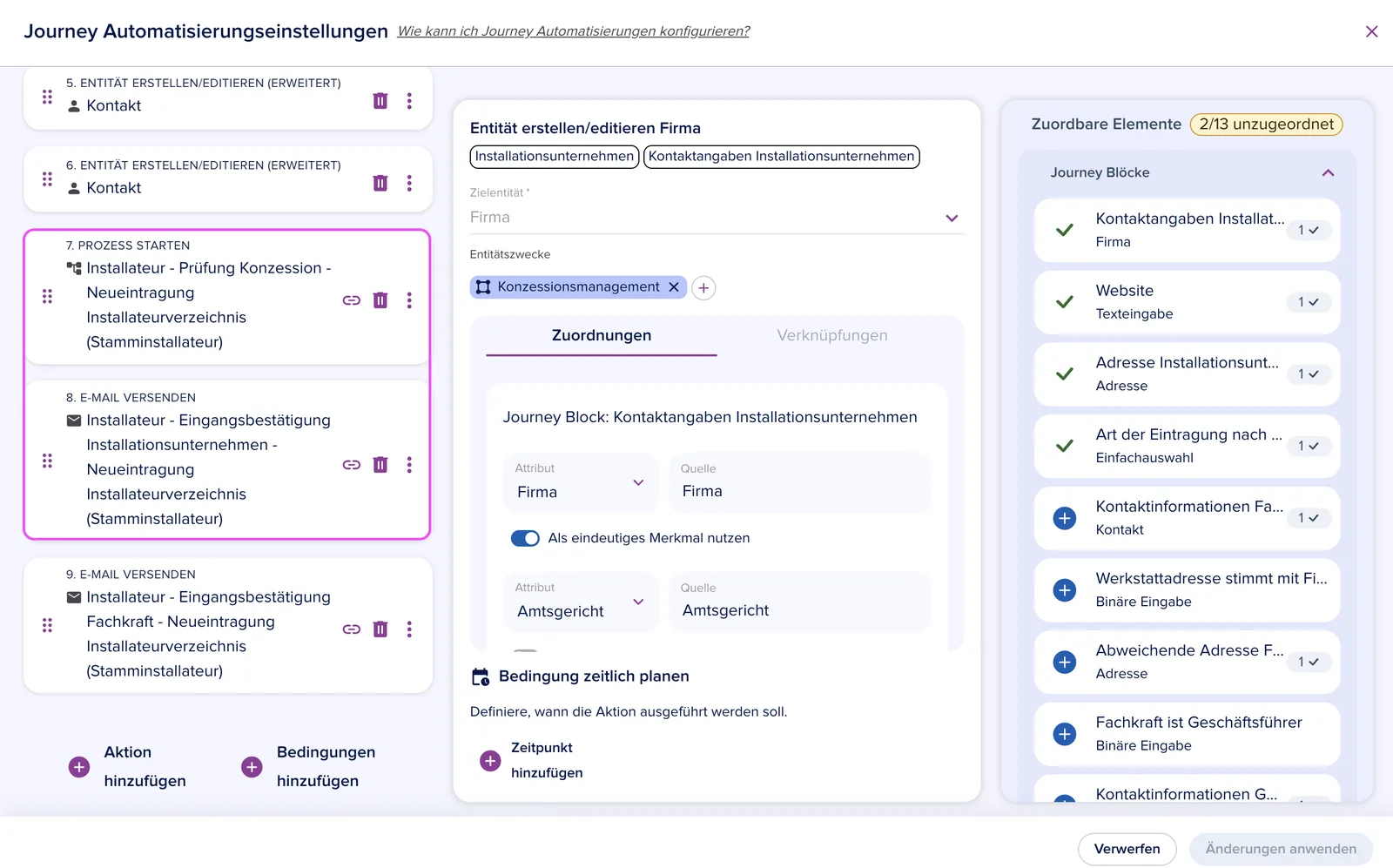Open more options for step 7 Prozess starten
Viewport: 1393px width, 868px height.
409,300
